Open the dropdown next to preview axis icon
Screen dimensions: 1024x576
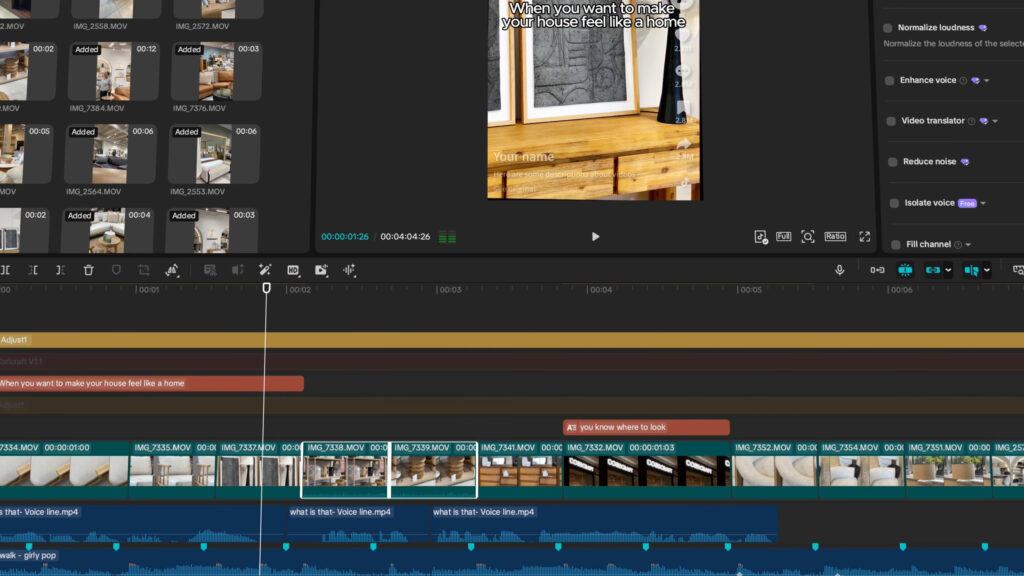(987, 270)
